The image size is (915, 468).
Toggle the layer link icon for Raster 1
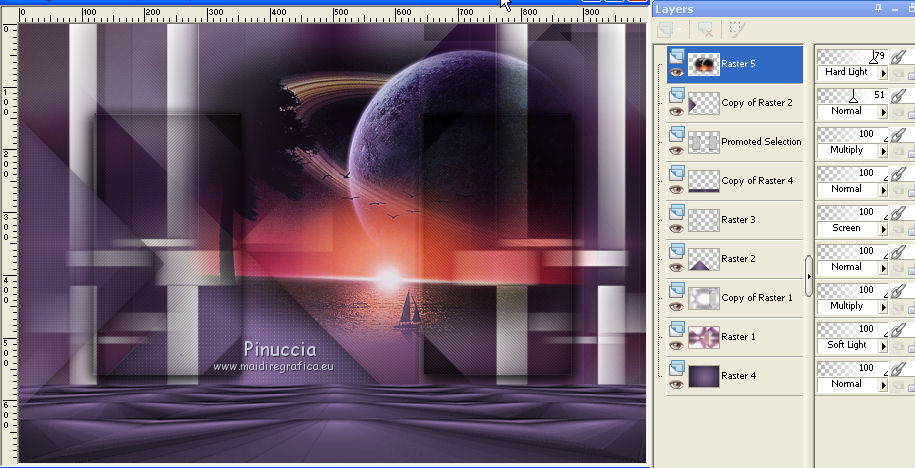[x=898, y=330]
